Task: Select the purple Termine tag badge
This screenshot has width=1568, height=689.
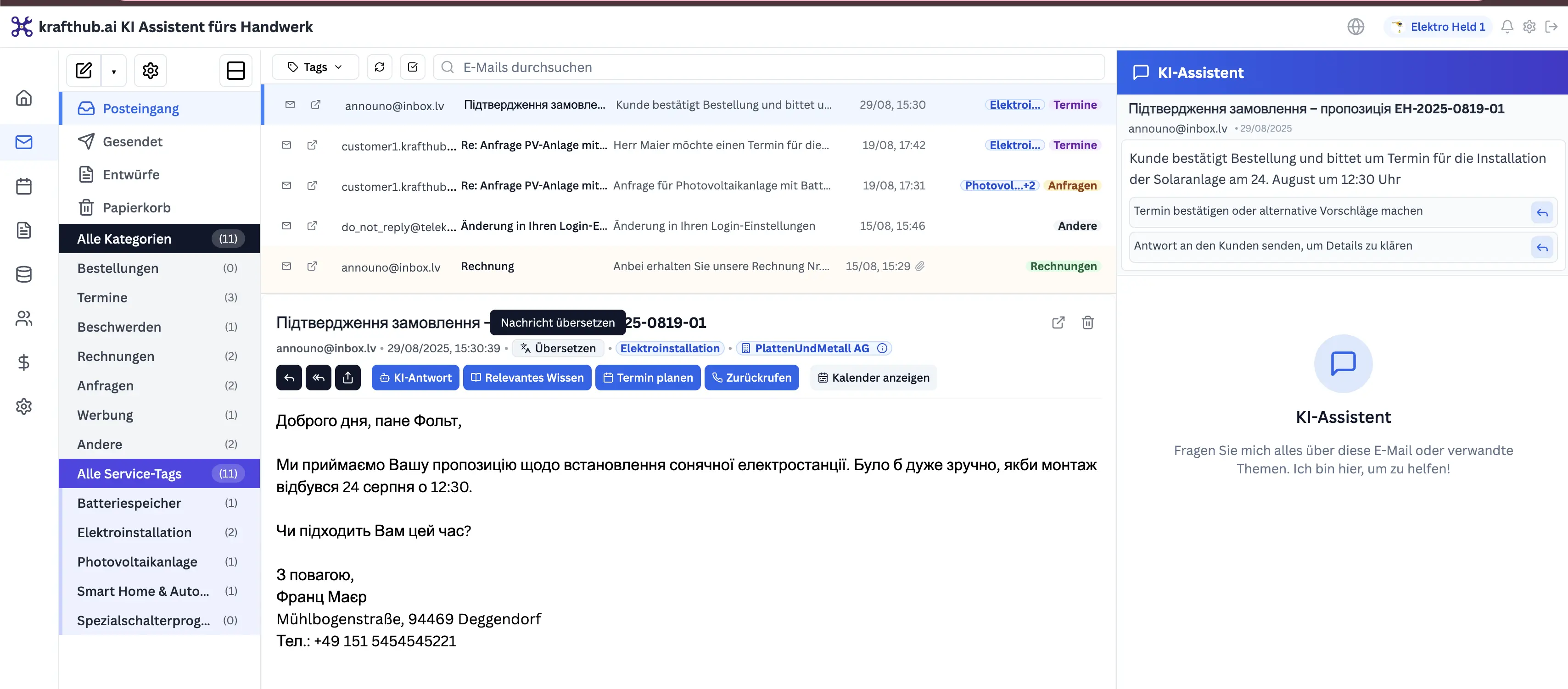Action: point(1075,105)
